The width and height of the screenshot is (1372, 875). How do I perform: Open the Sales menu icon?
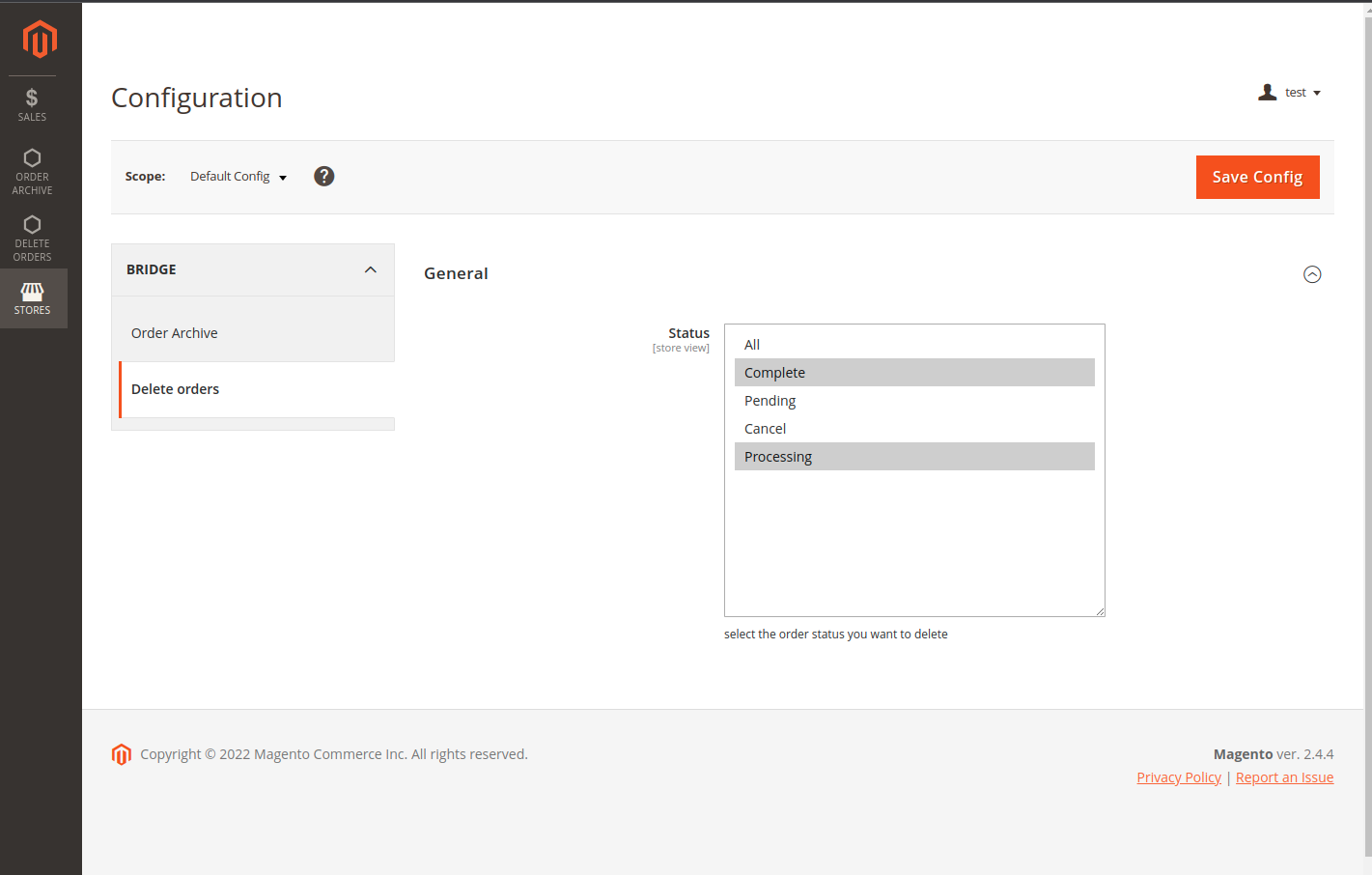32,104
